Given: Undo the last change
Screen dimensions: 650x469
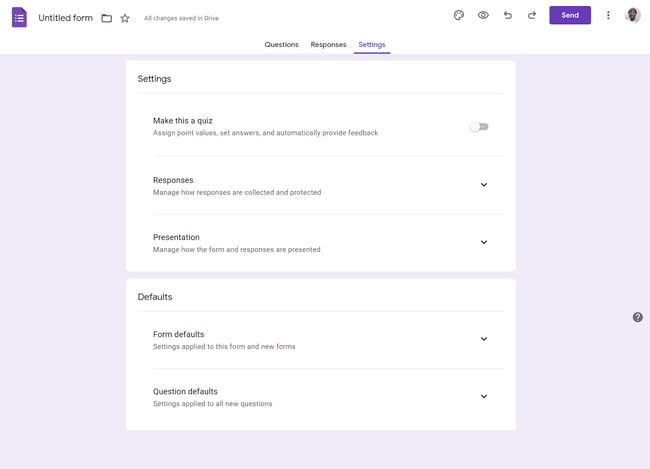Looking at the screenshot, I should (x=507, y=15).
